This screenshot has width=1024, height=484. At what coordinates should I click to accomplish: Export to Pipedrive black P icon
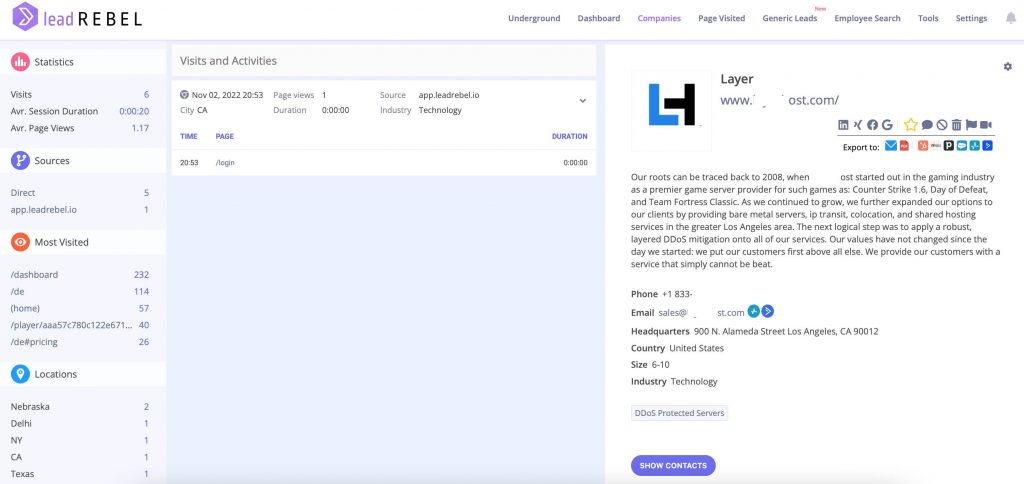(x=949, y=146)
